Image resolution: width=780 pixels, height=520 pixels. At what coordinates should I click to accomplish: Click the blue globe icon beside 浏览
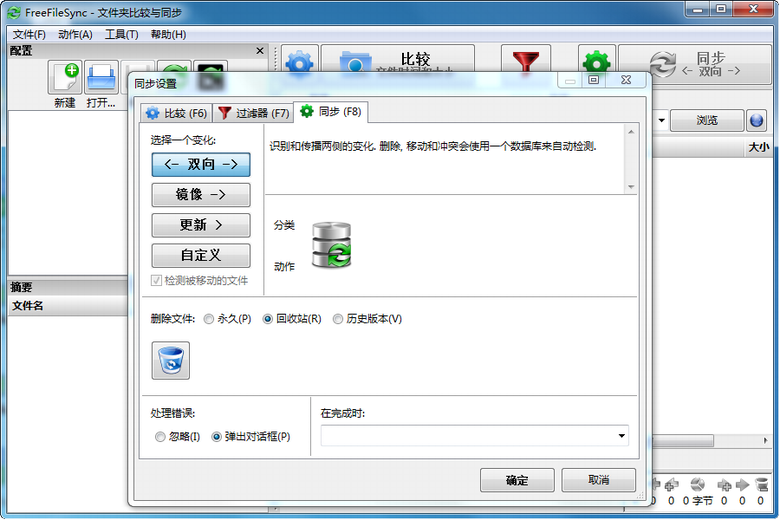pyautogui.click(x=757, y=120)
